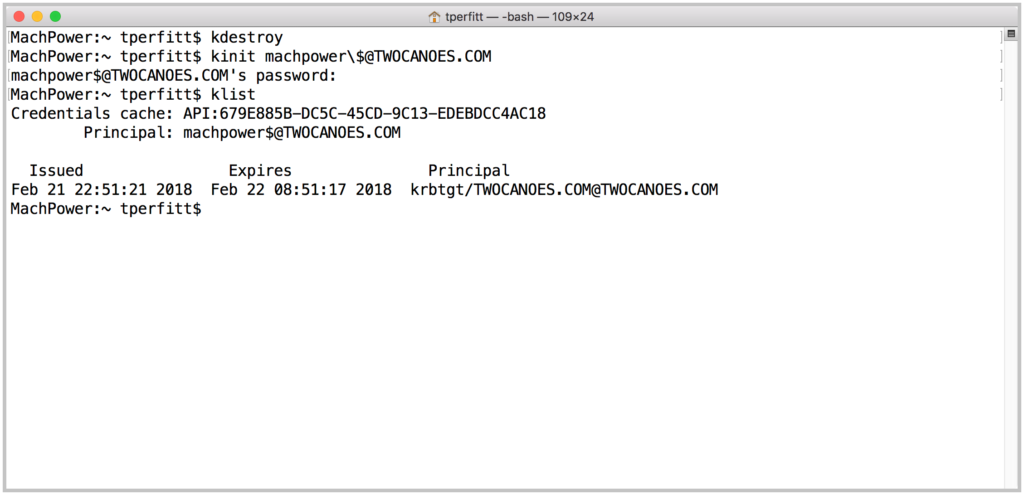Click the window title 'tperfitt — -bash — 109×24'
The width and height of the screenshot is (1024, 495).
click(x=519, y=17)
